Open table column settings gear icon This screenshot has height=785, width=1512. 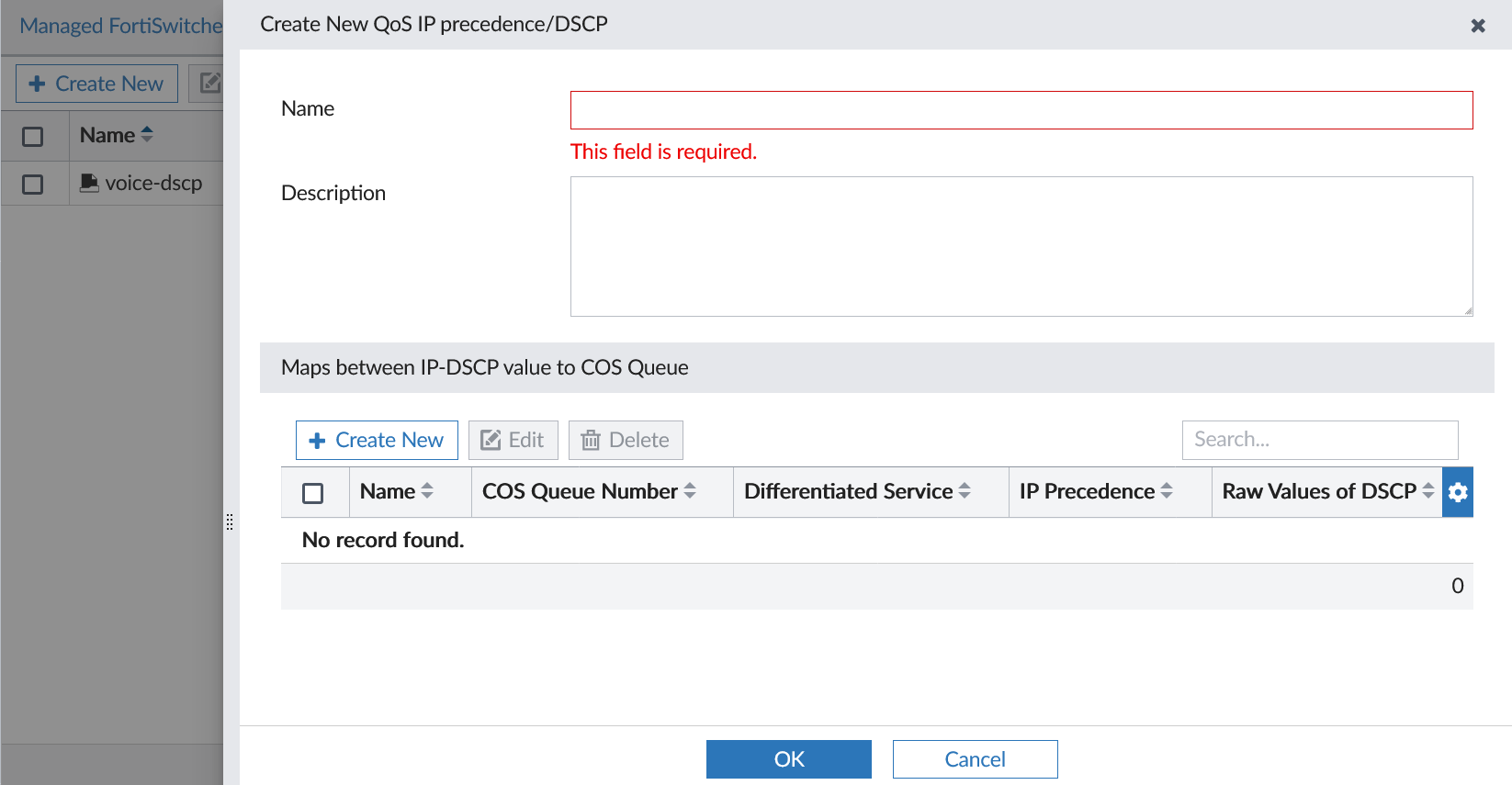pos(1457,492)
